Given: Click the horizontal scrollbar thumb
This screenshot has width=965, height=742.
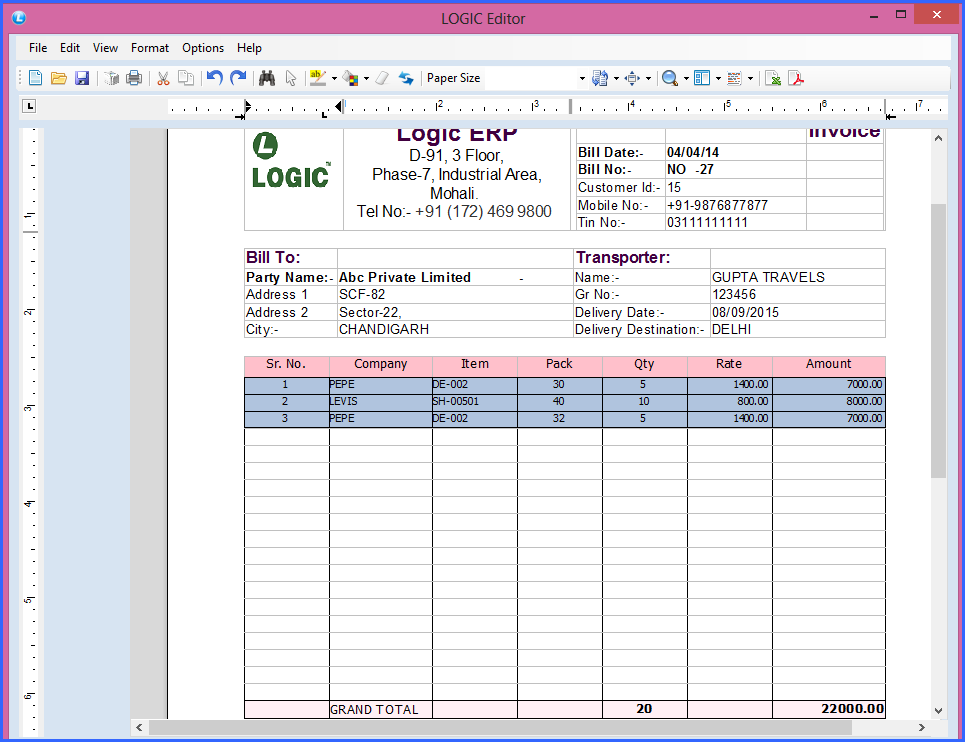Looking at the screenshot, I should pyautogui.click(x=500, y=727).
